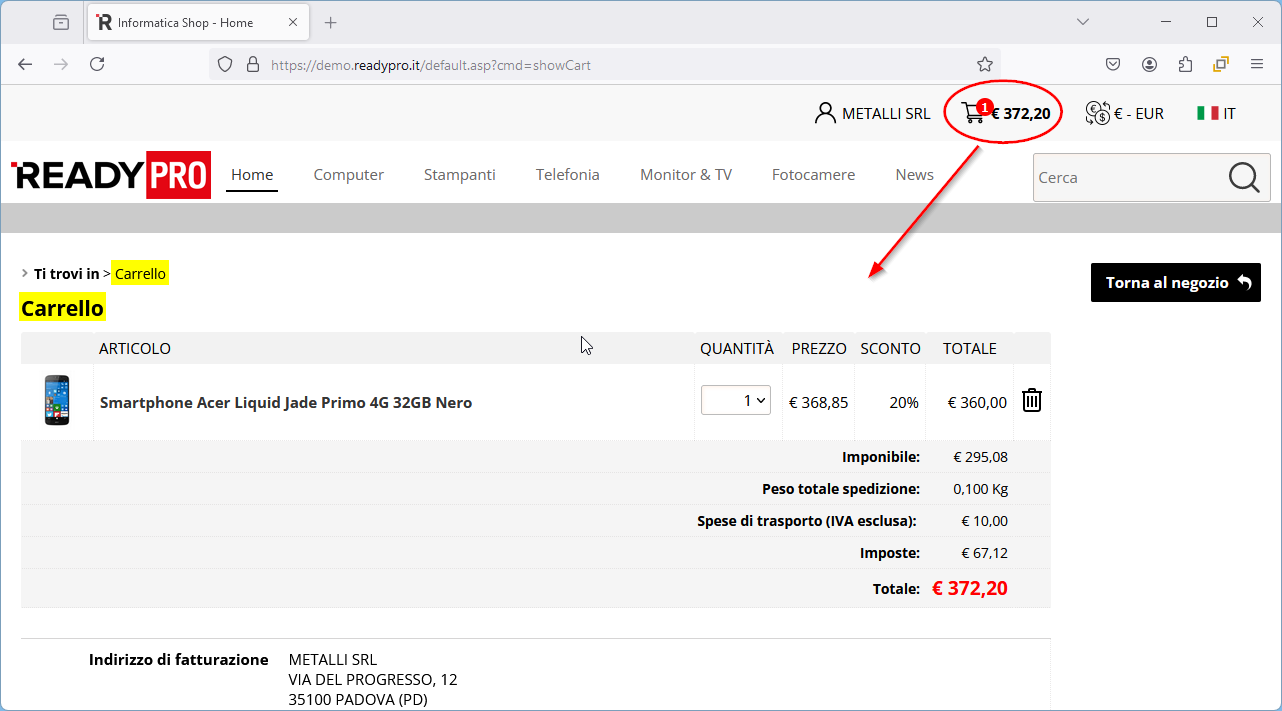Click the shipping cost € 10,00

coord(984,521)
